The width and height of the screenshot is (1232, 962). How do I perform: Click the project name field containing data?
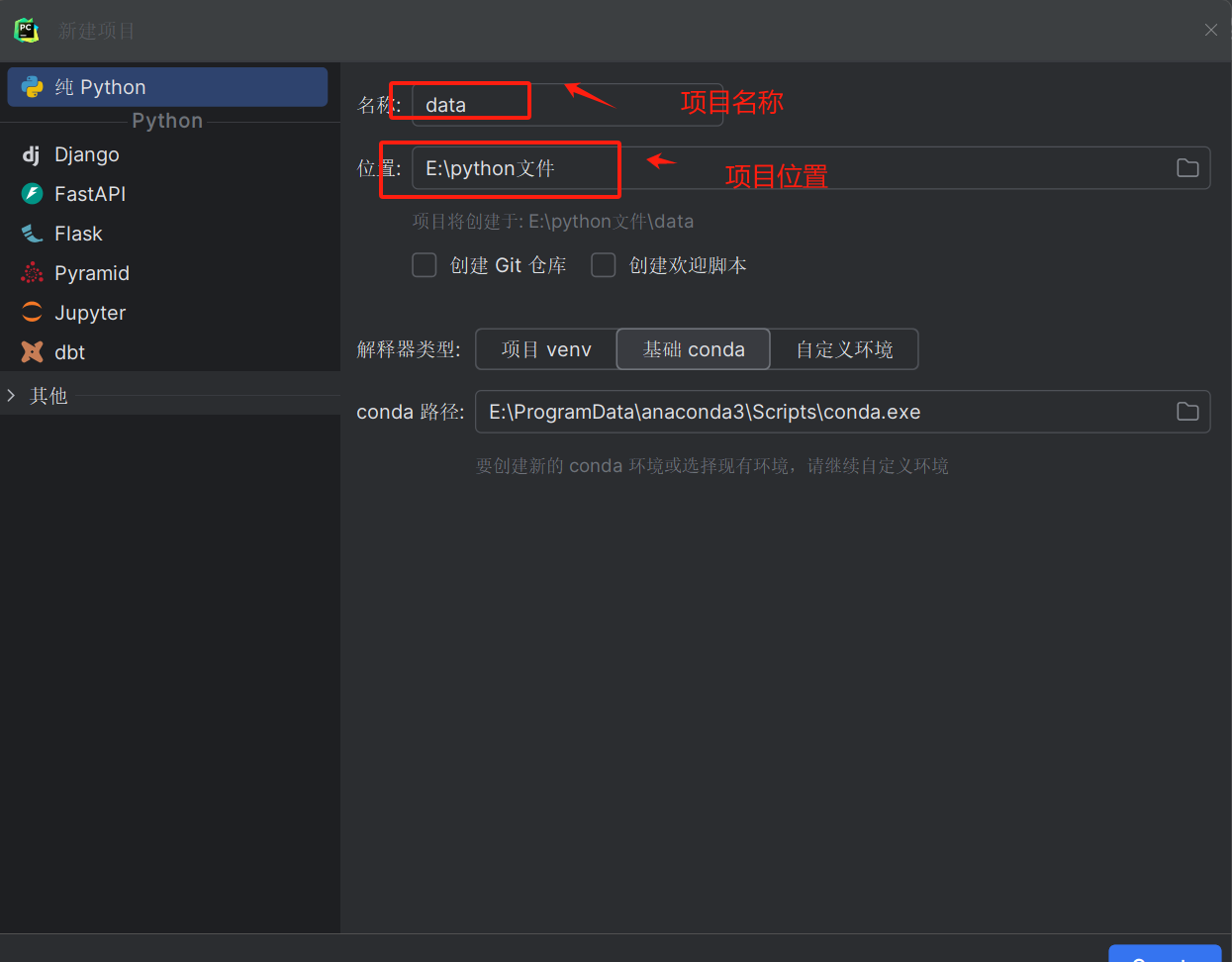tap(567, 105)
